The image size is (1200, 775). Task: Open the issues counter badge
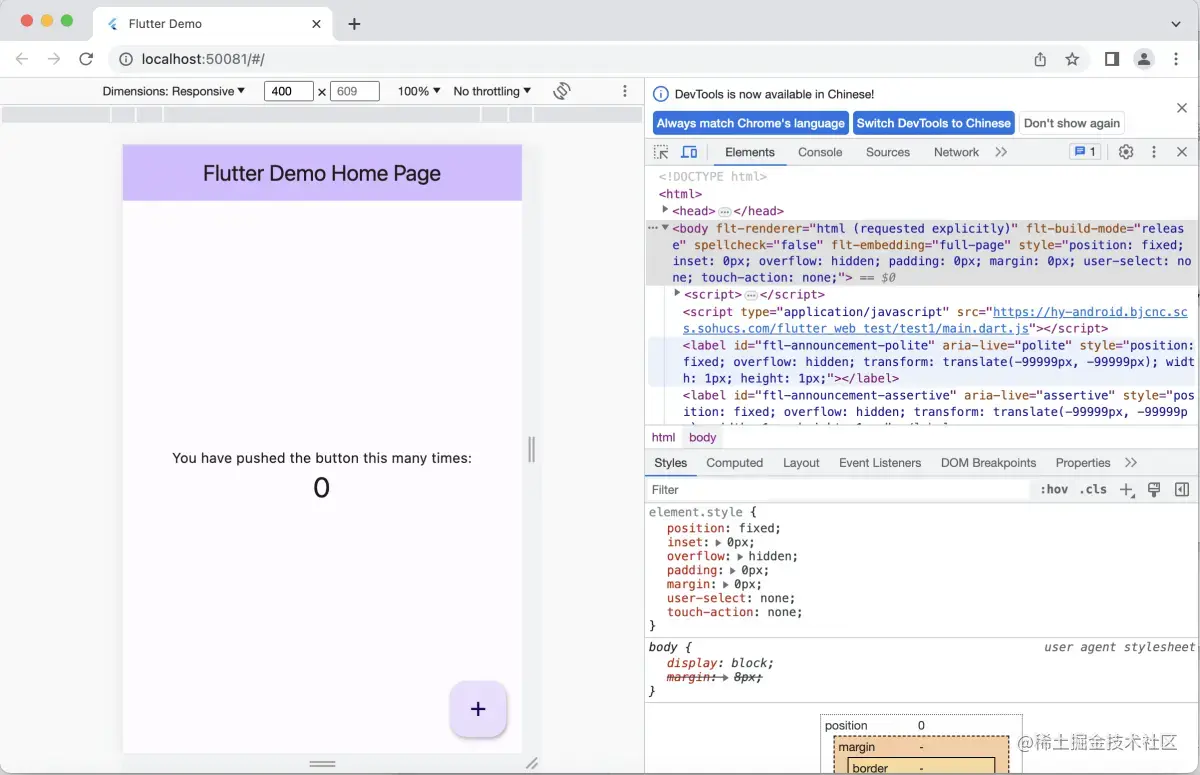click(x=1084, y=152)
